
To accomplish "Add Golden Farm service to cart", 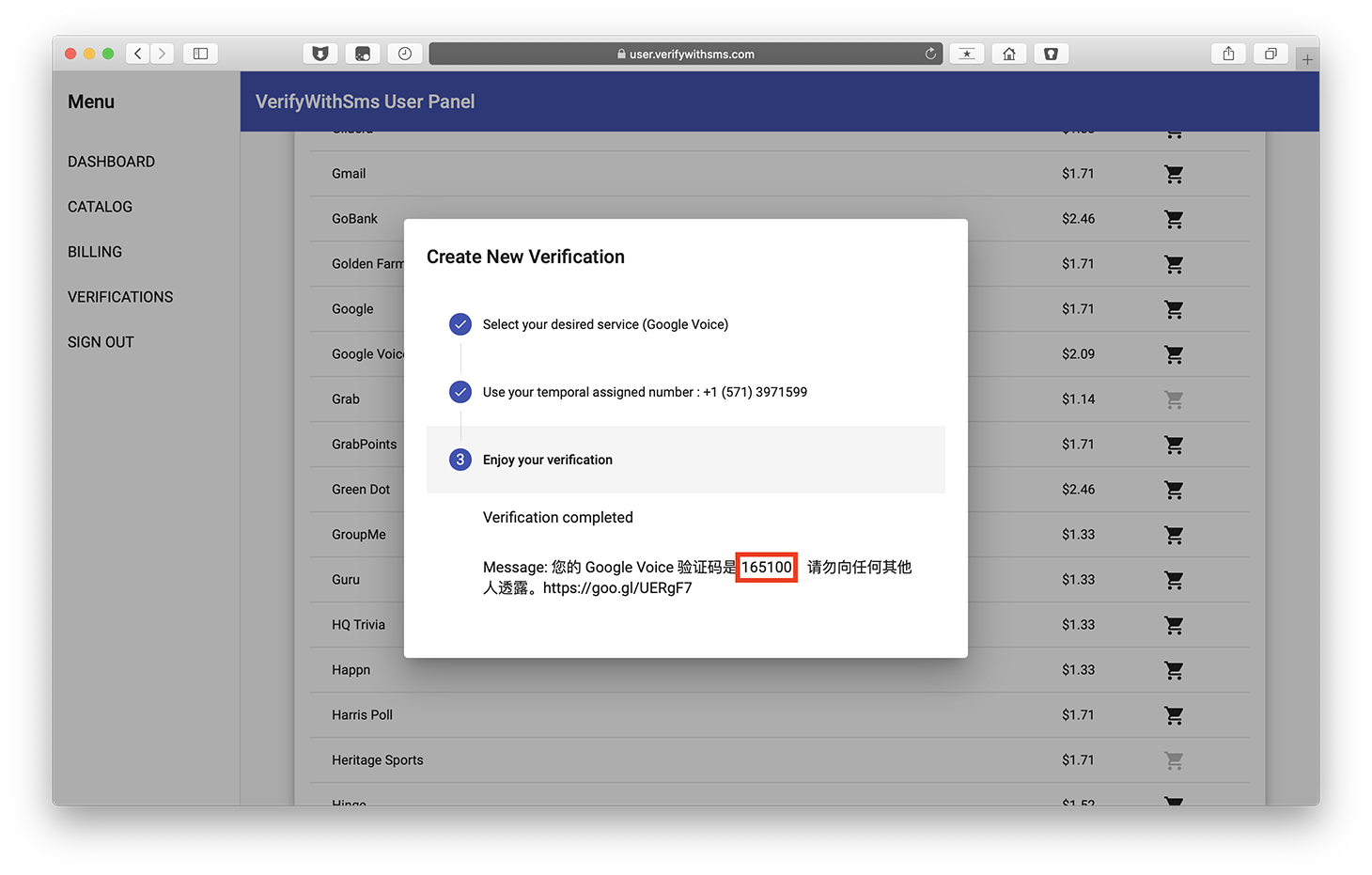I will (x=1174, y=264).
